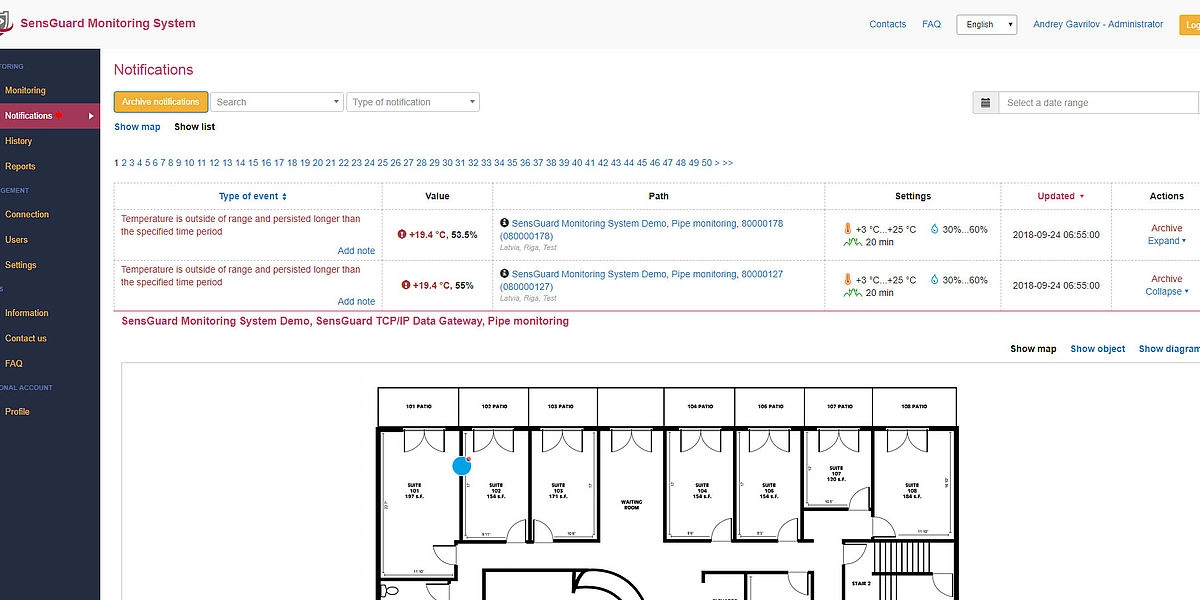
Task: Click Show map below the Archive button
Action: [x=137, y=127]
